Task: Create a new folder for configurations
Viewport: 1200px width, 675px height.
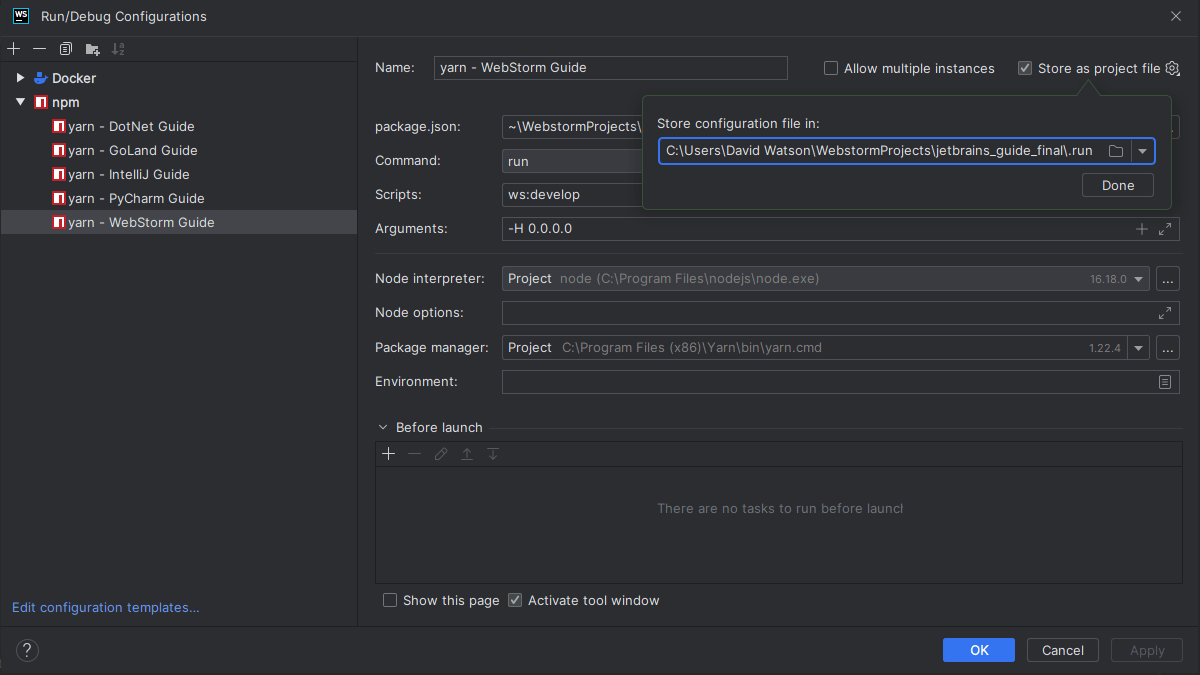Action: click(x=91, y=48)
